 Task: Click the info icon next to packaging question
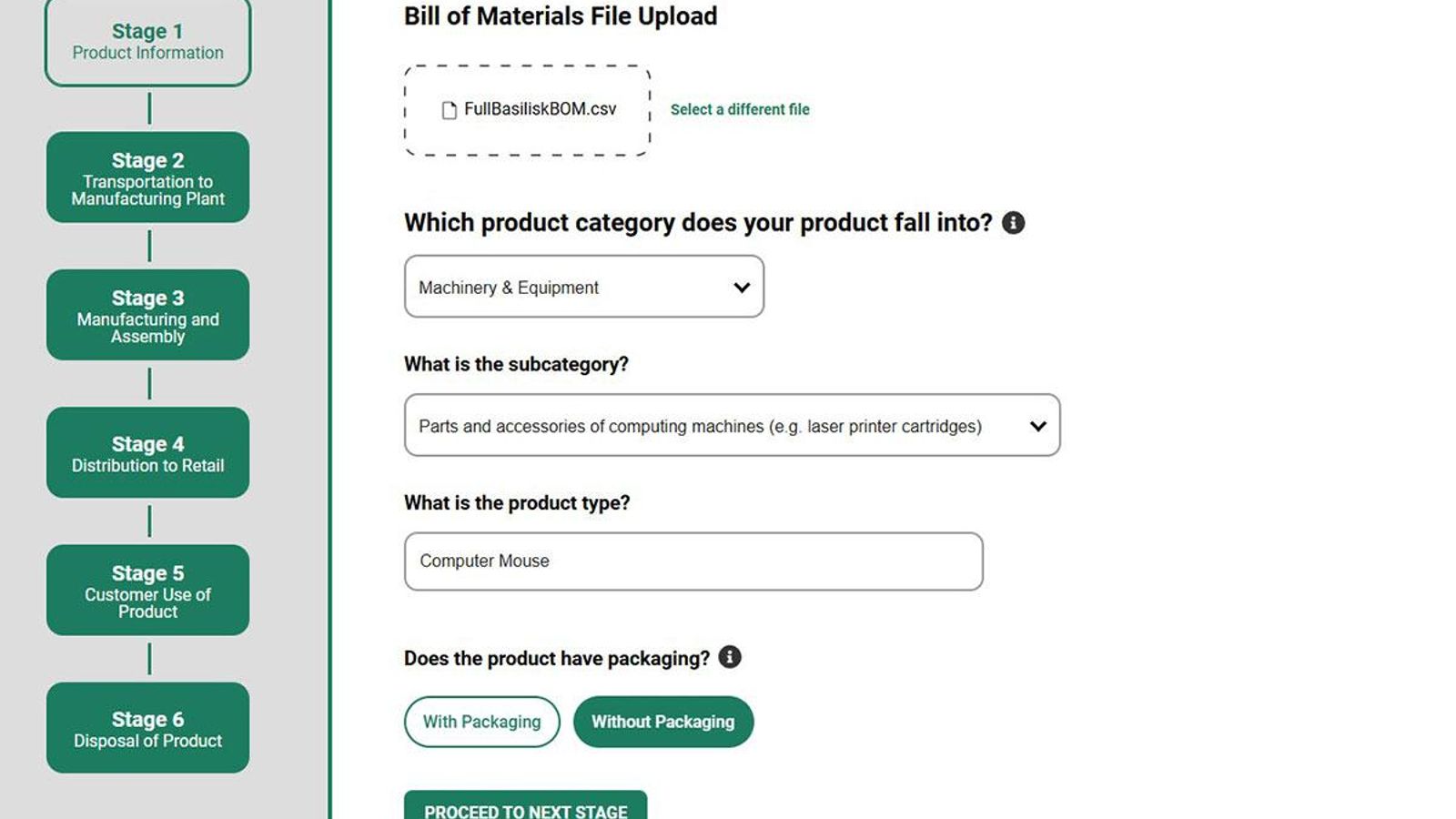pyautogui.click(x=730, y=657)
